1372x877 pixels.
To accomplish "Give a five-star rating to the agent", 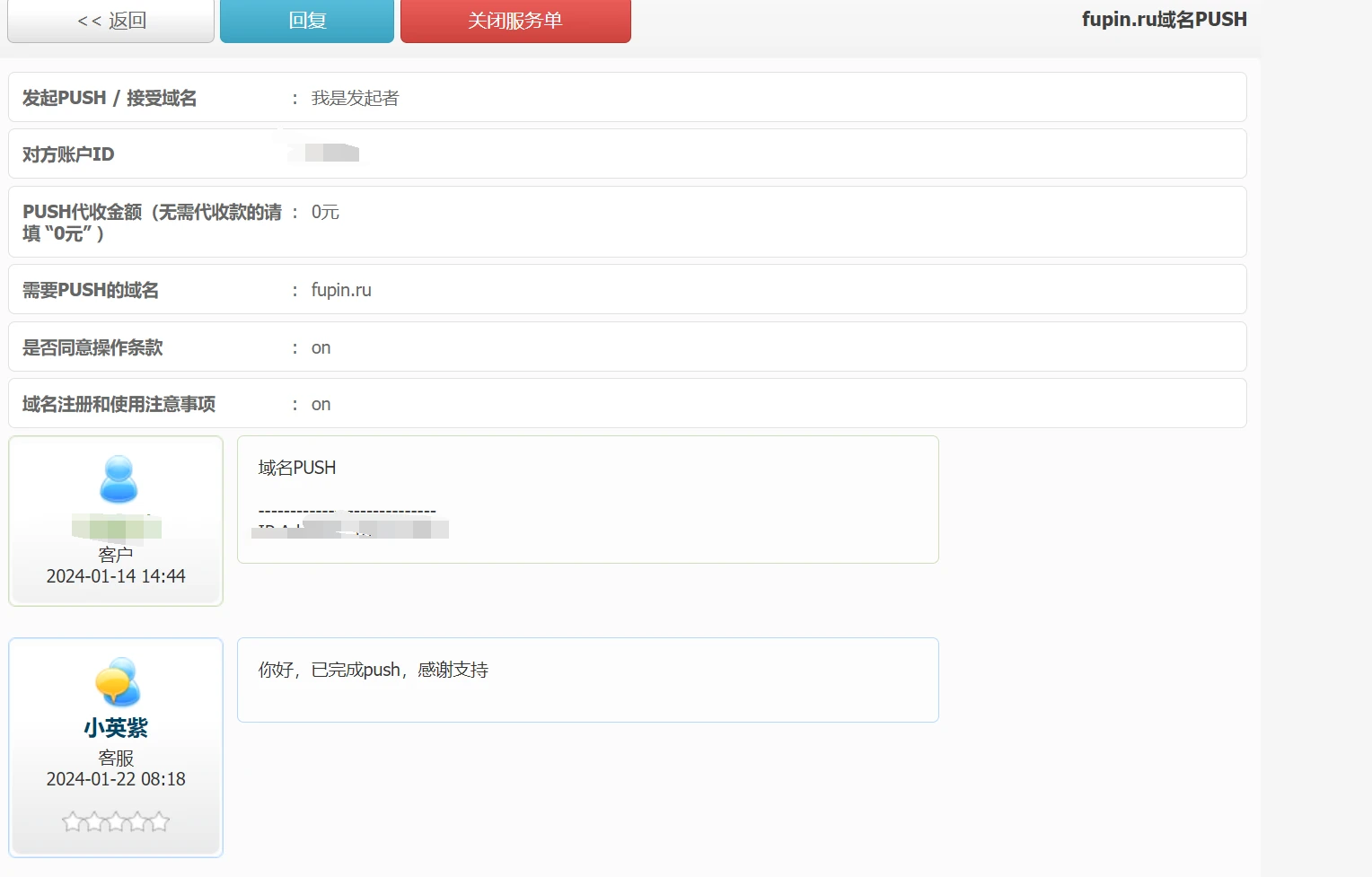I will [159, 821].
